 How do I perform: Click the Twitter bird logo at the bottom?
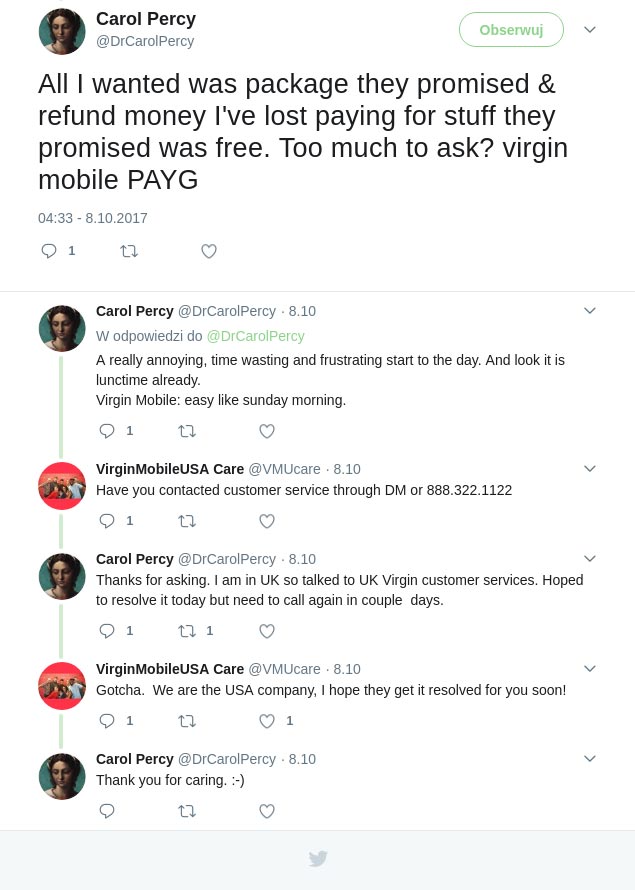click(317, 859)
